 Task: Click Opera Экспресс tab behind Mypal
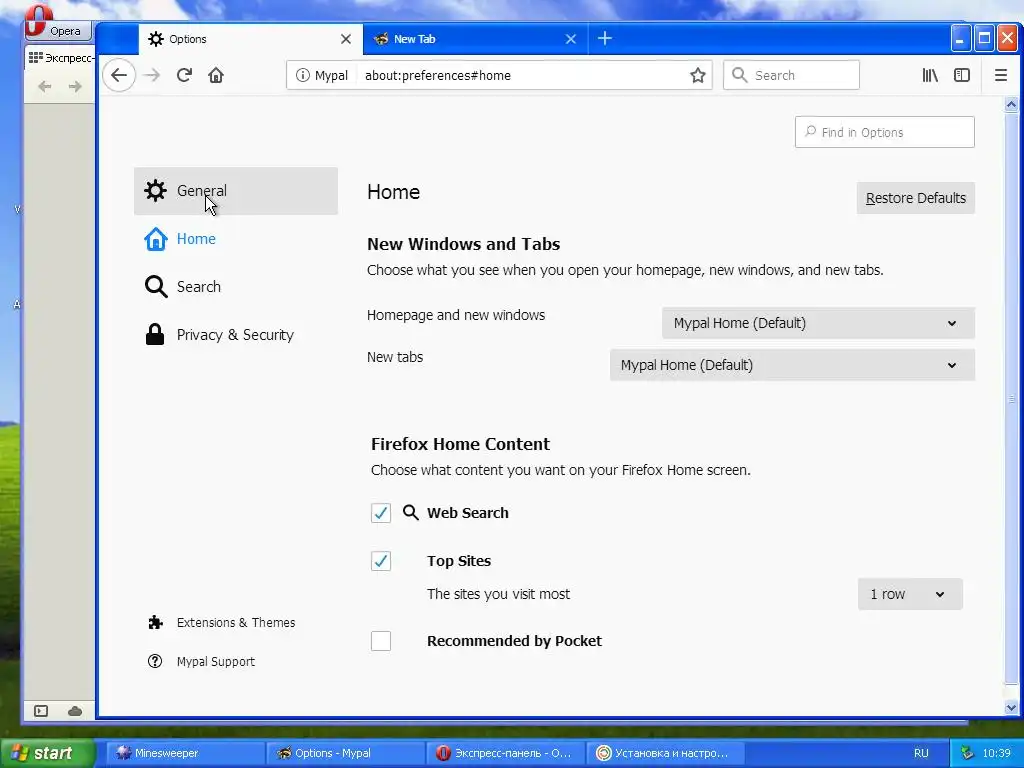click(x=60, y=57)
